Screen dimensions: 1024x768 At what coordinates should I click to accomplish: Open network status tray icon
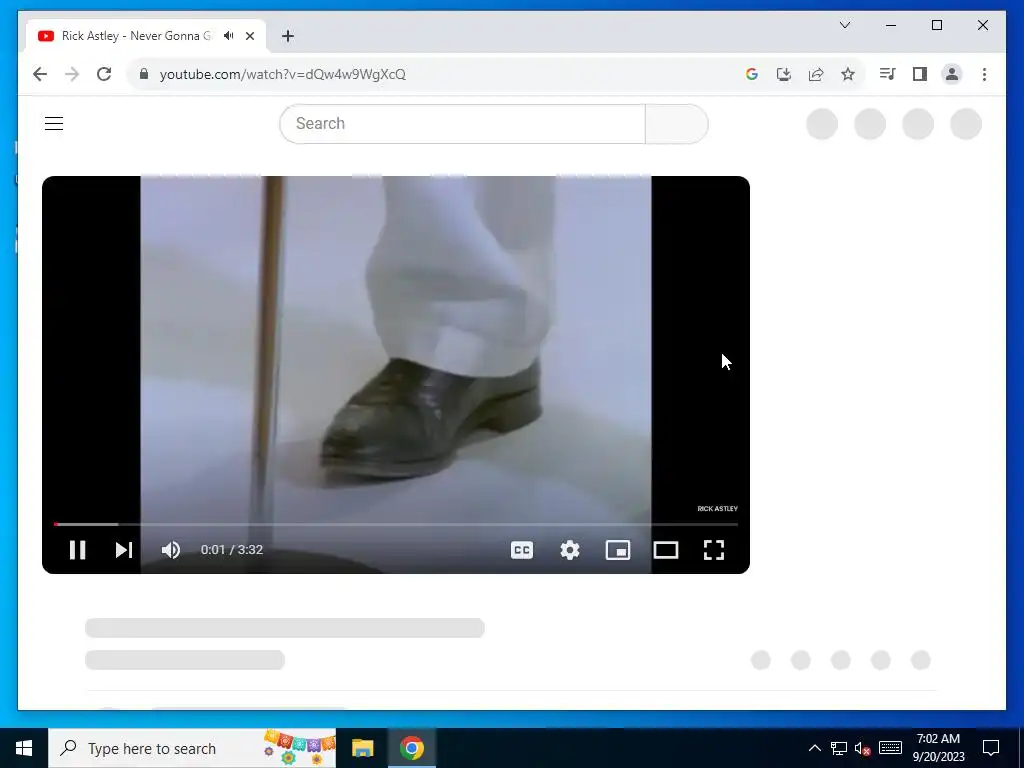point(839,748)
